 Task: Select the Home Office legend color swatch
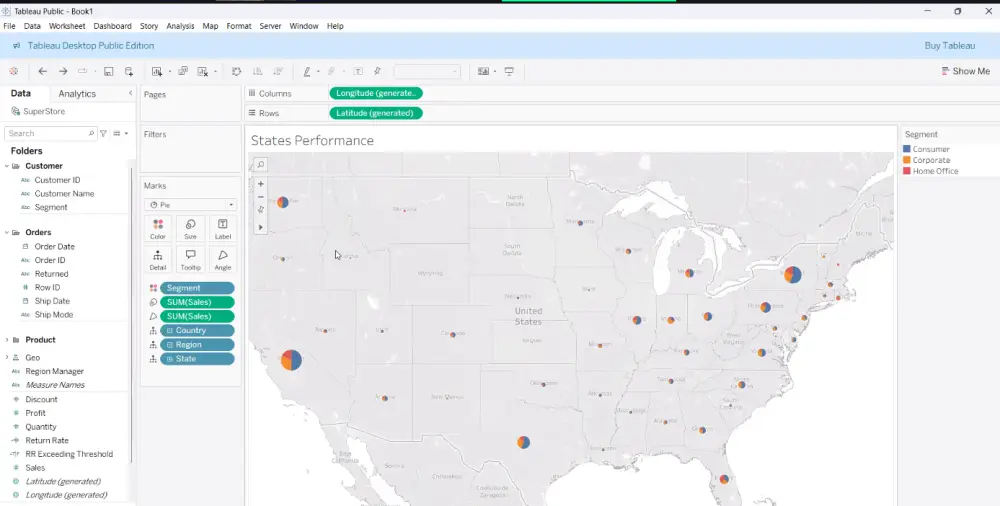pyautogui.click(x=907, y=171)
